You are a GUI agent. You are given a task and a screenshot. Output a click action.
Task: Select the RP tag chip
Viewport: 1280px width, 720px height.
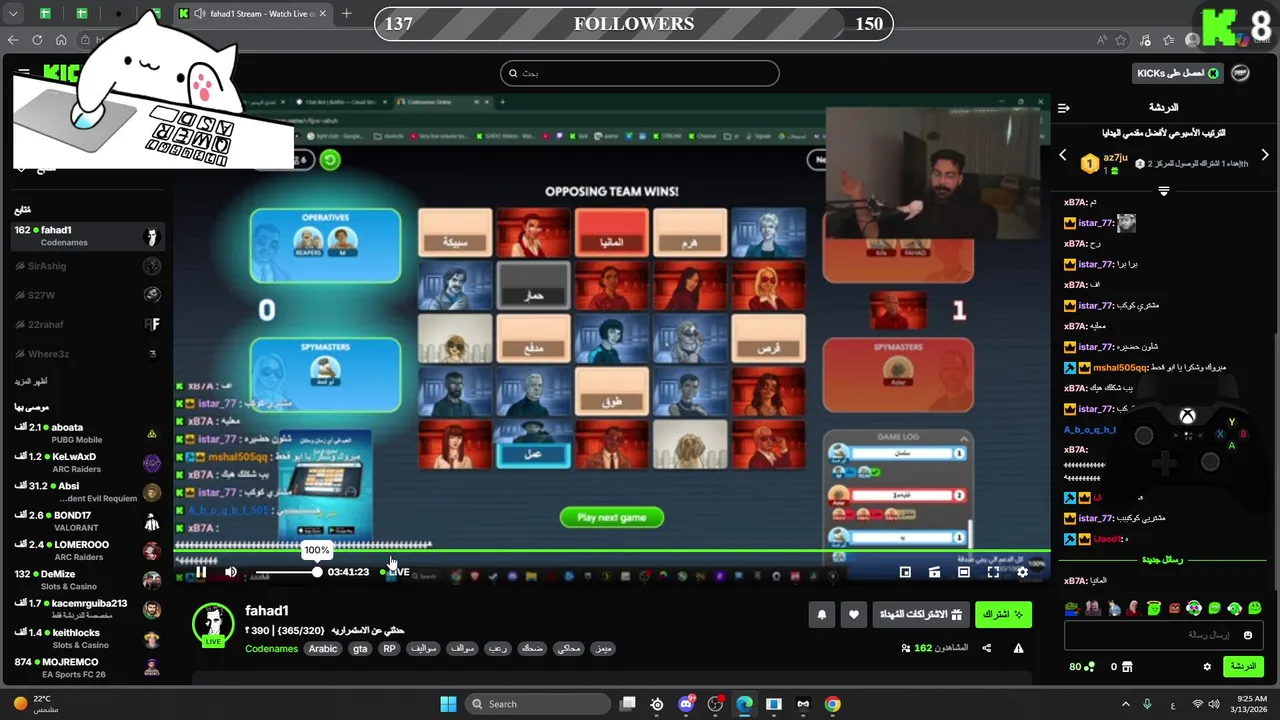pos(389,649)
